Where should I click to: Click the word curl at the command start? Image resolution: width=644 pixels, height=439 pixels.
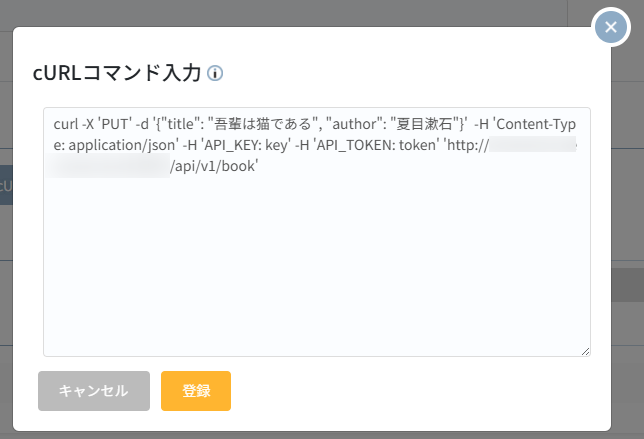(66, 124)
